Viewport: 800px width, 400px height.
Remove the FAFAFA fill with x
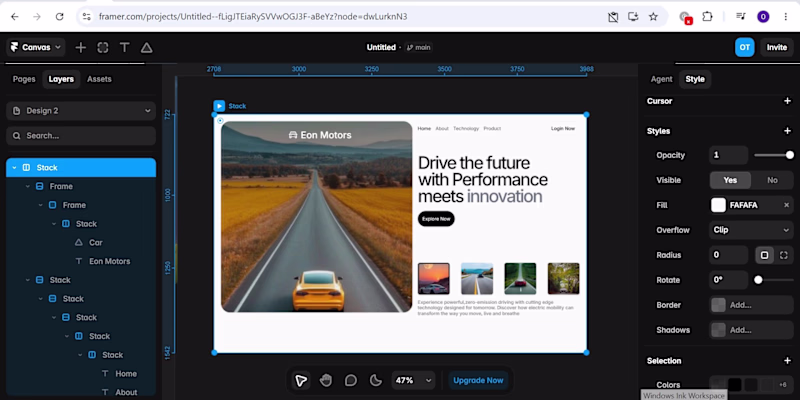(786, 205)
